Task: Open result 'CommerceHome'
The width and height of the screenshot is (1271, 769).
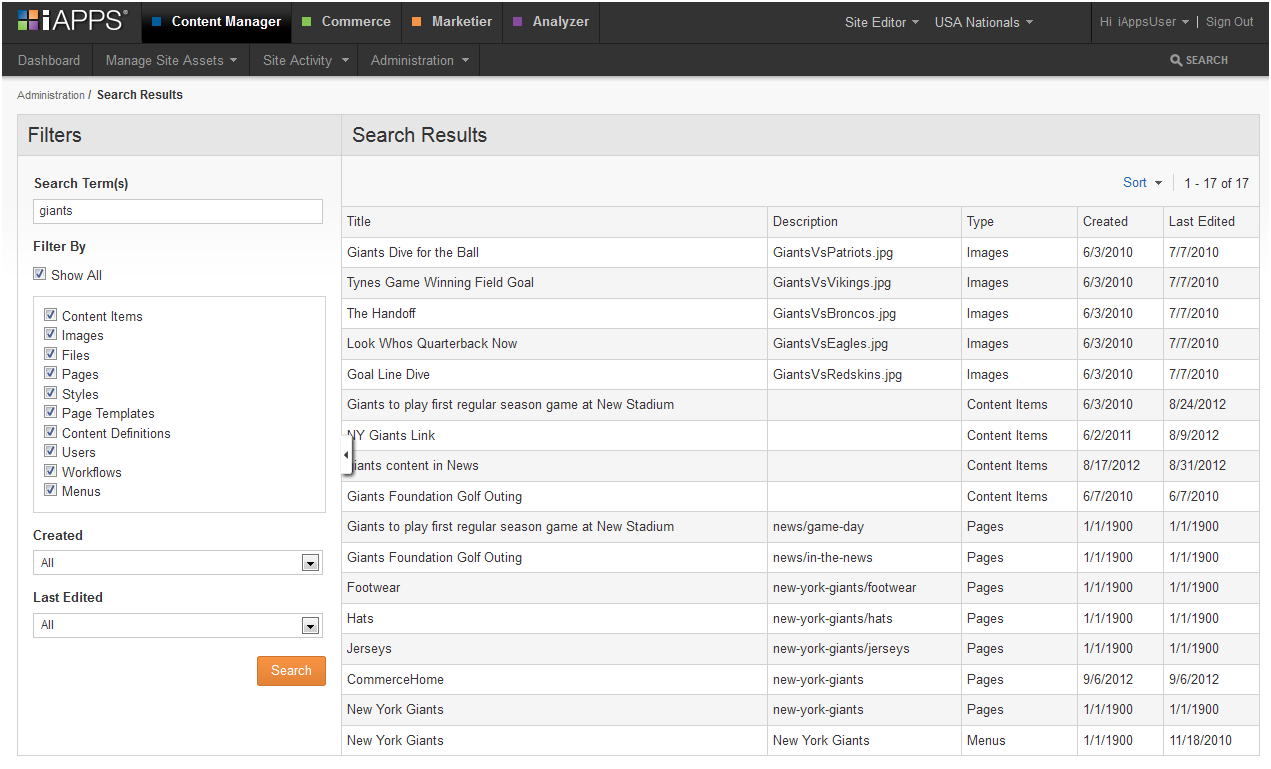Action: coord(395,680)
